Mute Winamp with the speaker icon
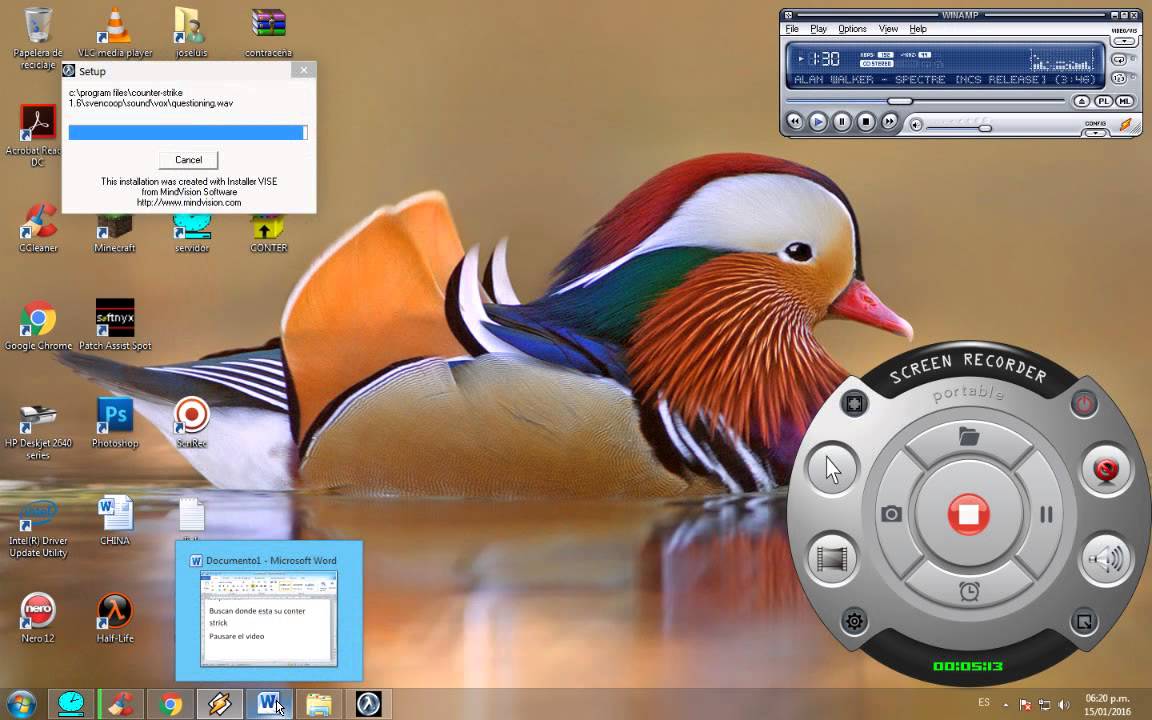 915,125
